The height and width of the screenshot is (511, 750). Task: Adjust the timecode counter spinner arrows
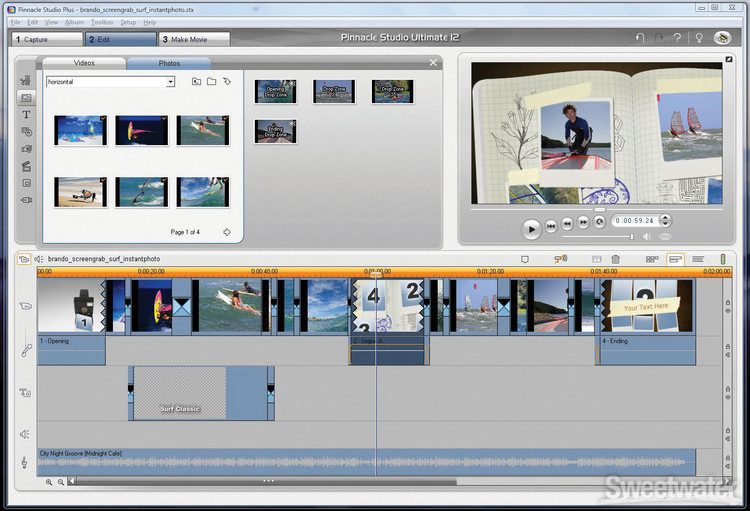(x=666, y=220)
